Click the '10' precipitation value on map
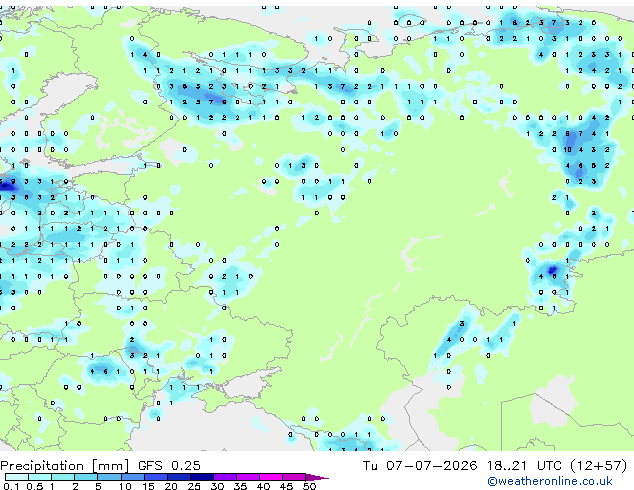Screen dimensions: 634x490 [568, 150]
